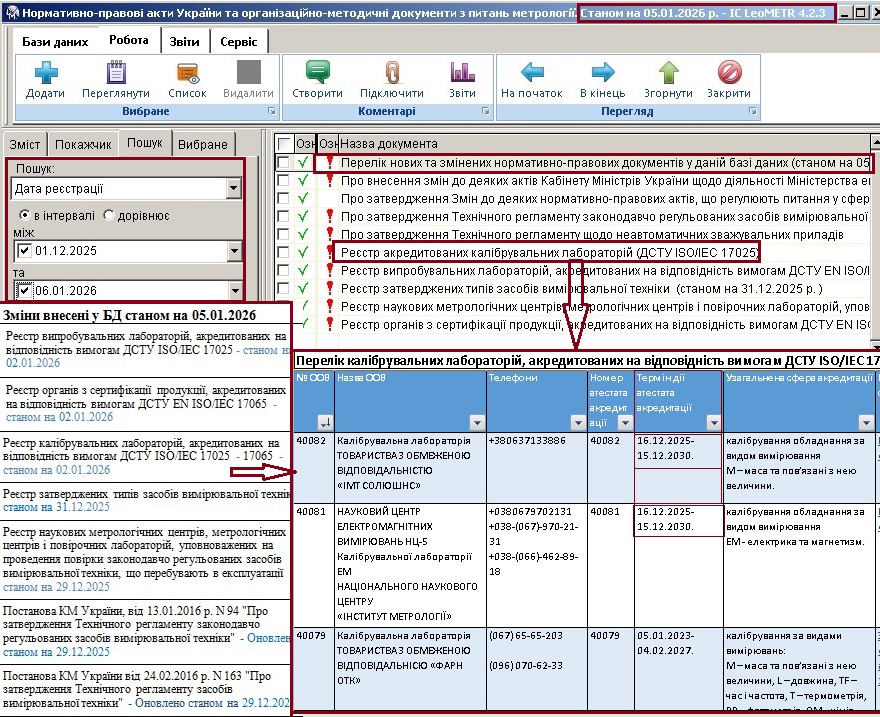Screen dimensions: 880x717
Task: Jump to end with В кінець arrow
Action: (x=602, y=73)
